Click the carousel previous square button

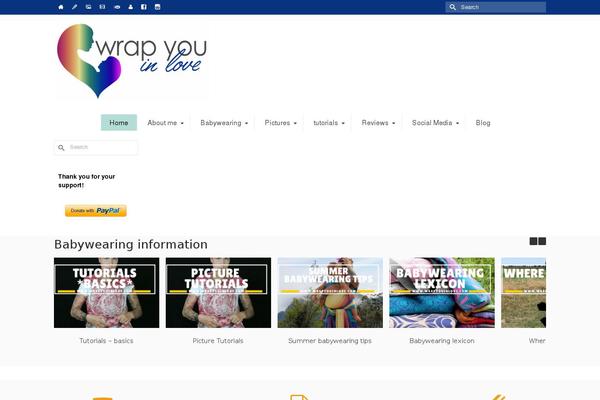coord(533,241)
